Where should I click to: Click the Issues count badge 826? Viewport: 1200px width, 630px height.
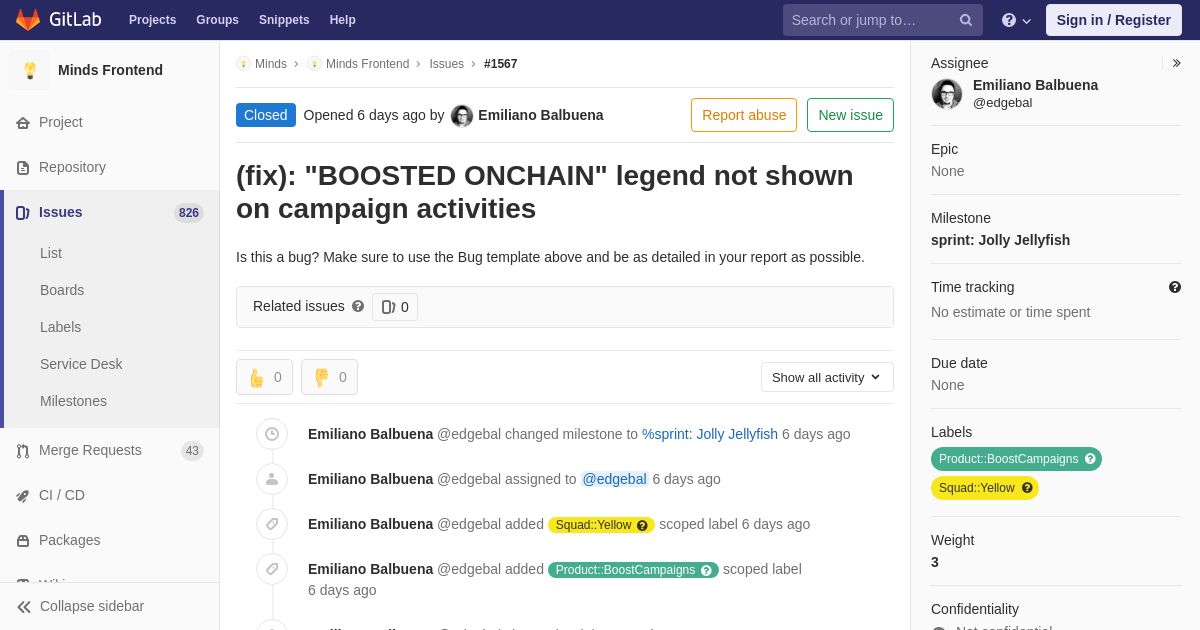coord(189,213)
